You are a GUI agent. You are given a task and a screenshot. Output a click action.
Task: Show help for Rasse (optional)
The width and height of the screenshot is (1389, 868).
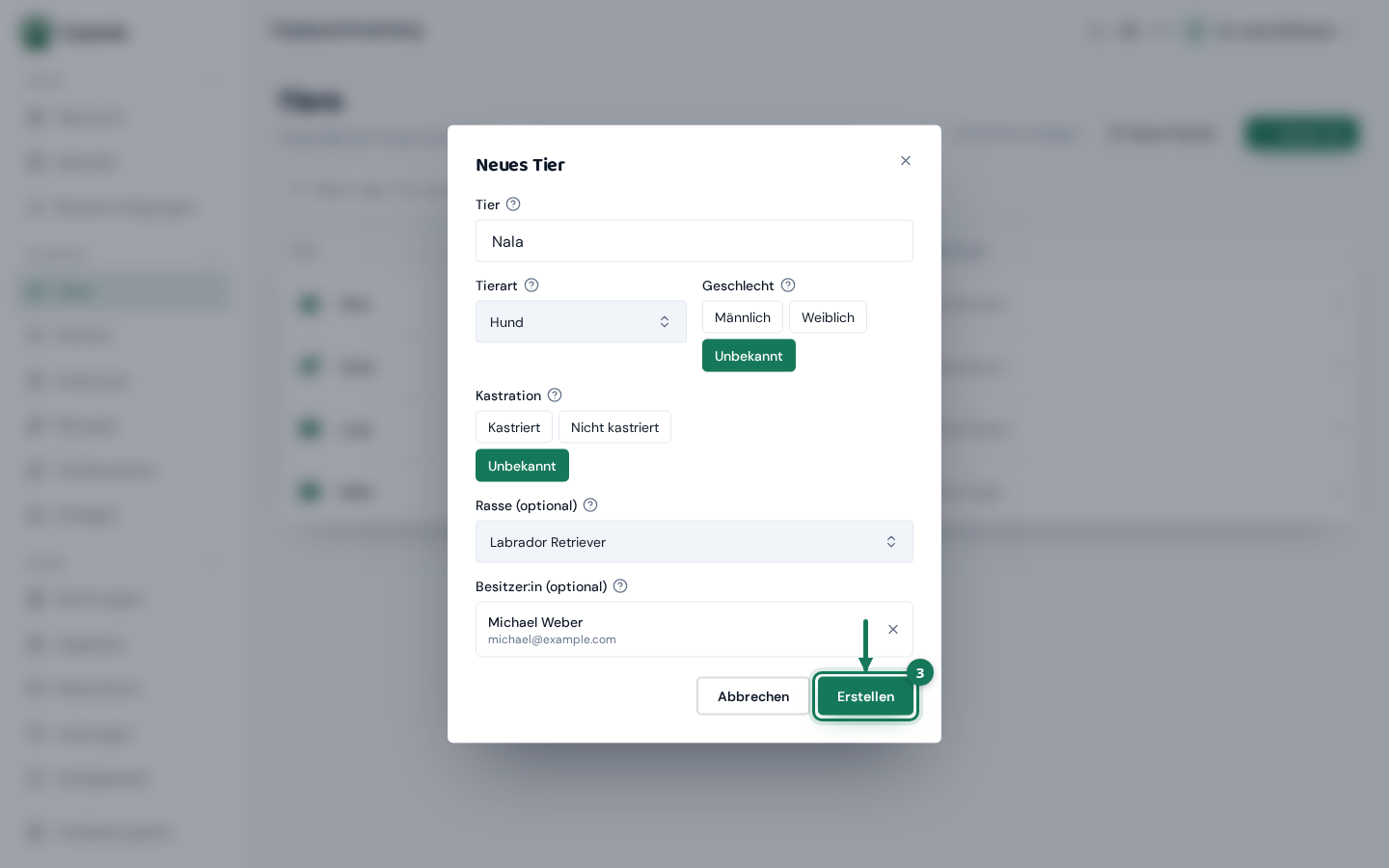click(590, 505)
